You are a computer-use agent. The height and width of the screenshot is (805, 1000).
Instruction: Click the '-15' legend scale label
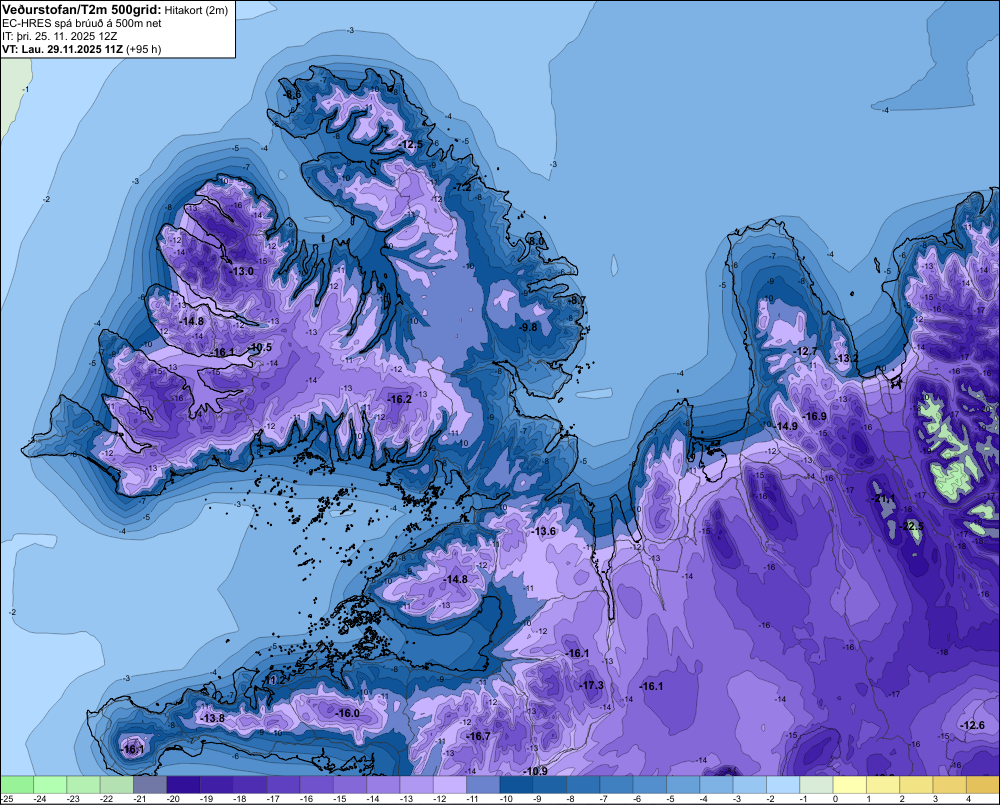(341, 799)
